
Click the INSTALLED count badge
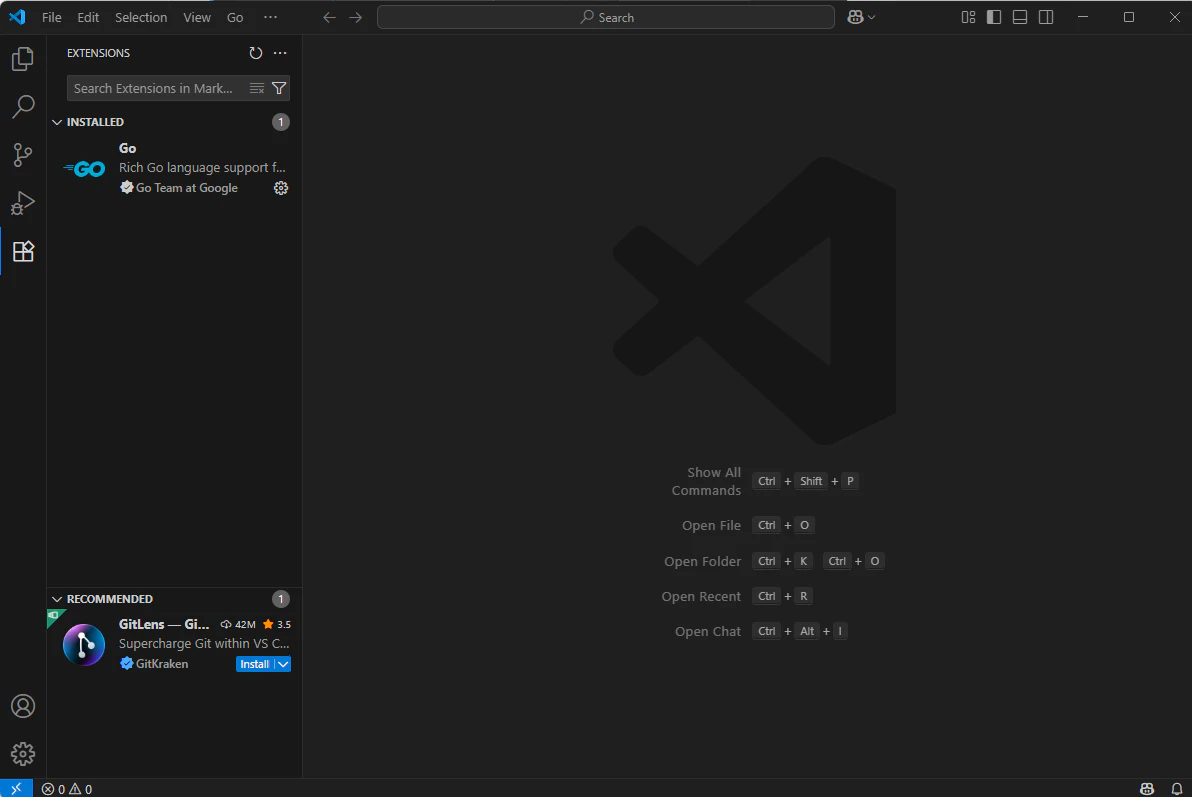(281, 122)
